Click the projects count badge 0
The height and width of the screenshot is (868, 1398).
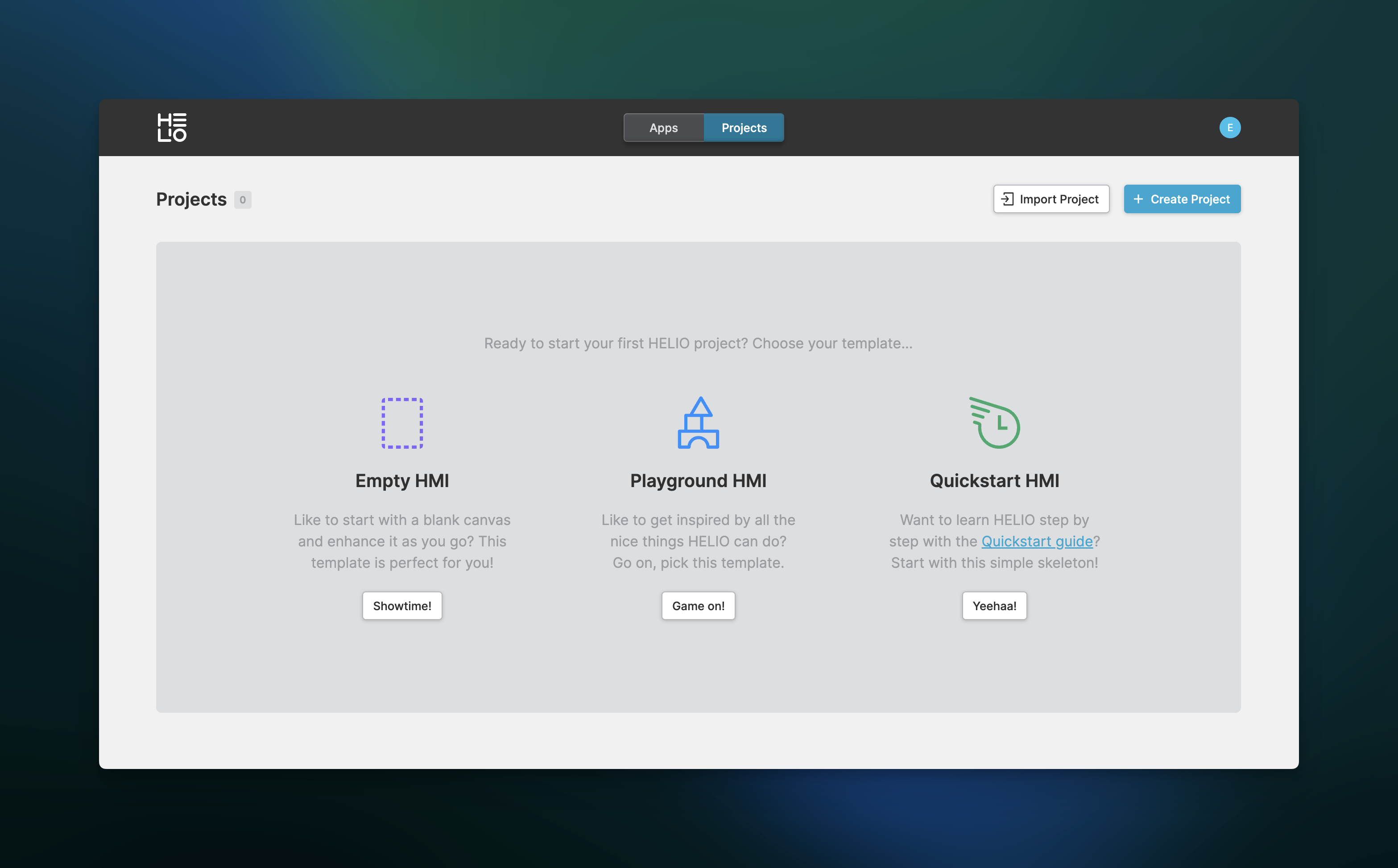[242, 200]
